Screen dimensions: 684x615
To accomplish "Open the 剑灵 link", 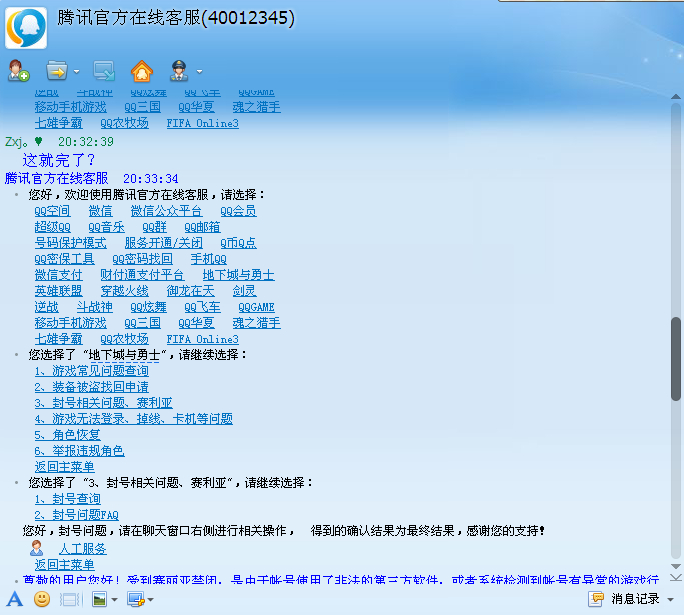I will point(244,291).
